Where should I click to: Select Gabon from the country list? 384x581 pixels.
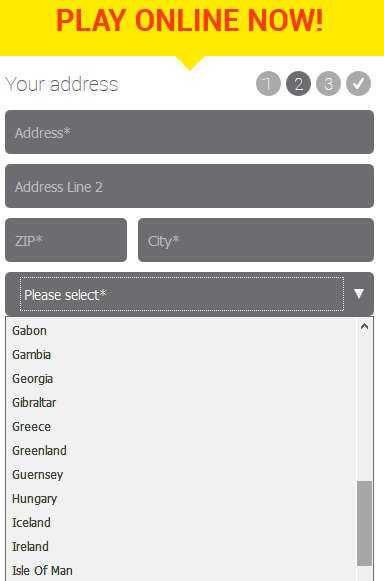click(x=181, y=331)
